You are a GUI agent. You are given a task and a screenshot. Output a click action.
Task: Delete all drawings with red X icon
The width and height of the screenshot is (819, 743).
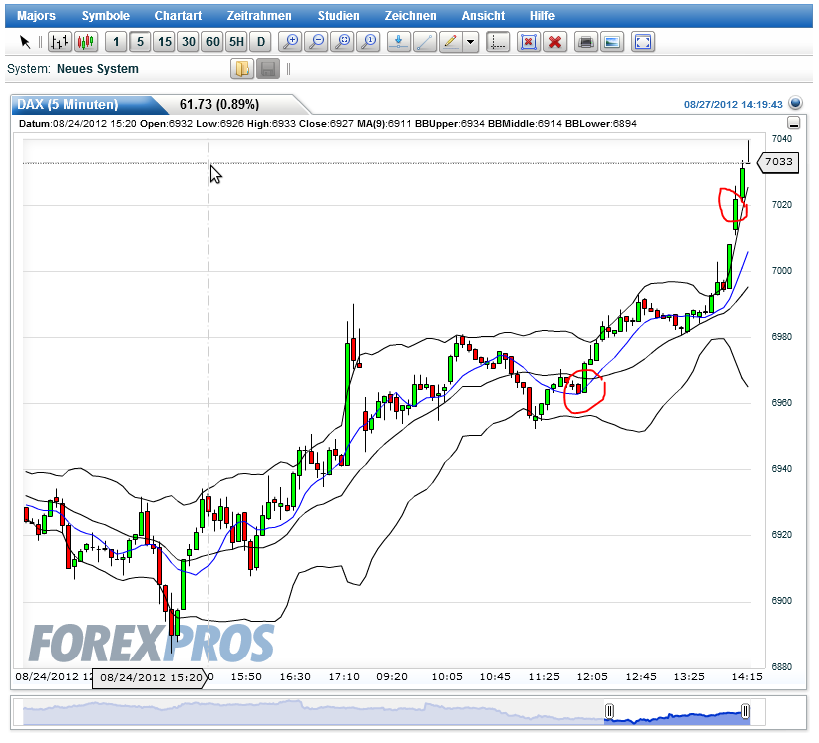(x=555, y=42)
